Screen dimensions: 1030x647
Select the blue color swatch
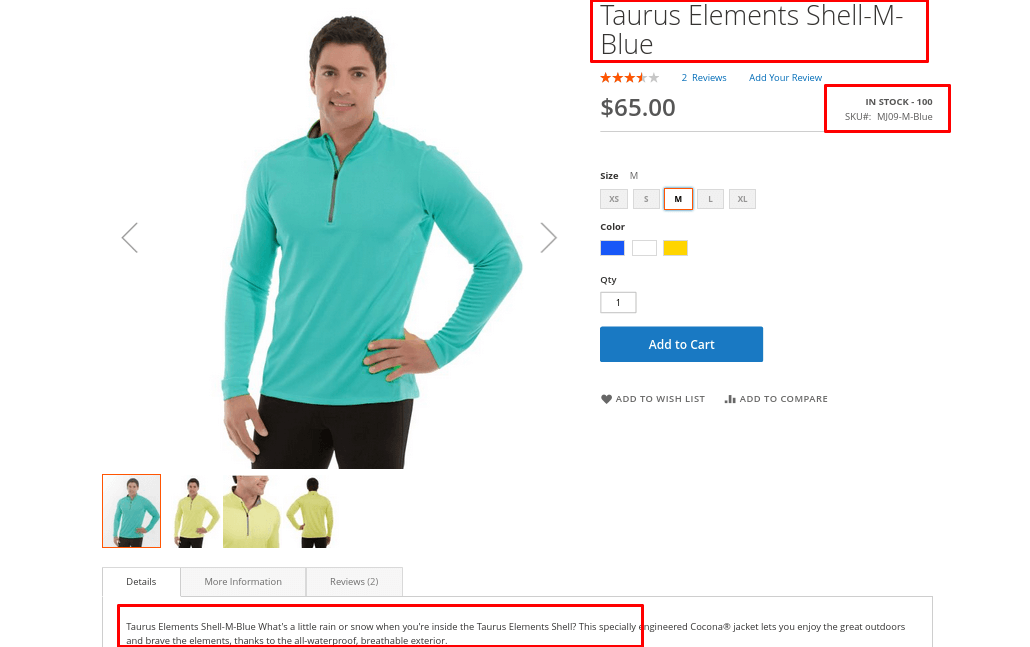point(612,248)
